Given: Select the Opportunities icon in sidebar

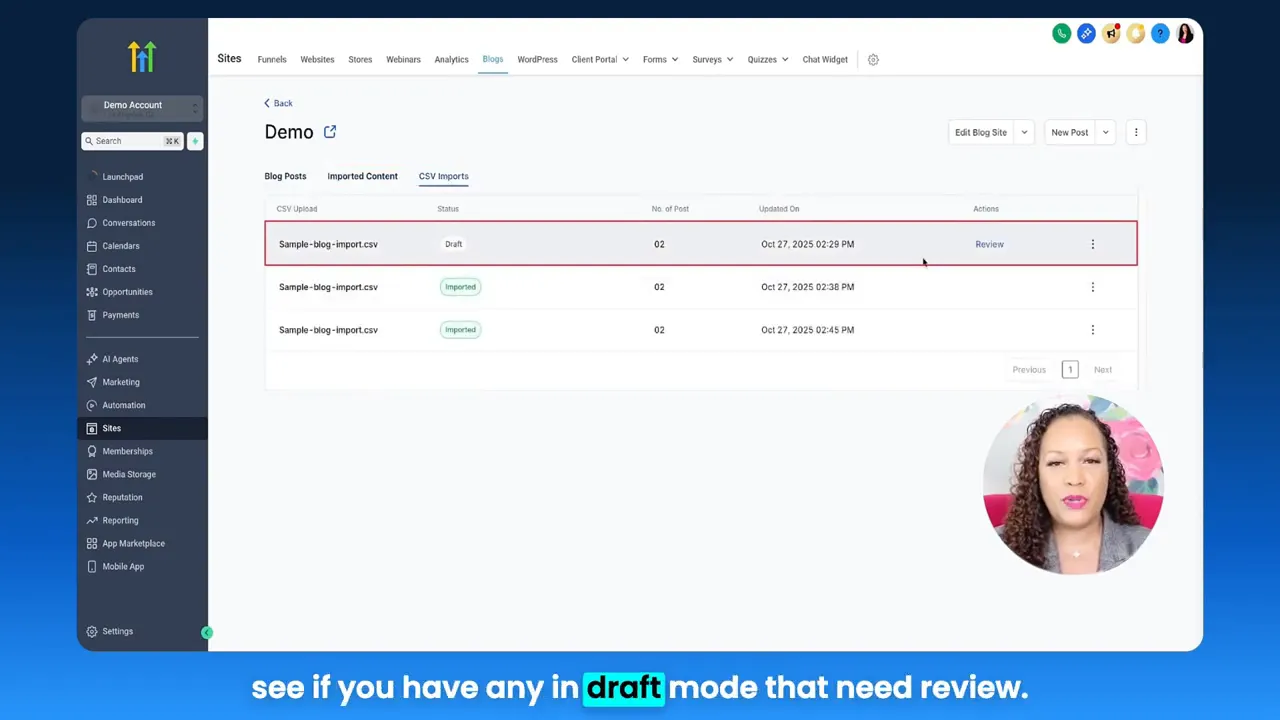Looking at the screenshot, I should point(93,291).
